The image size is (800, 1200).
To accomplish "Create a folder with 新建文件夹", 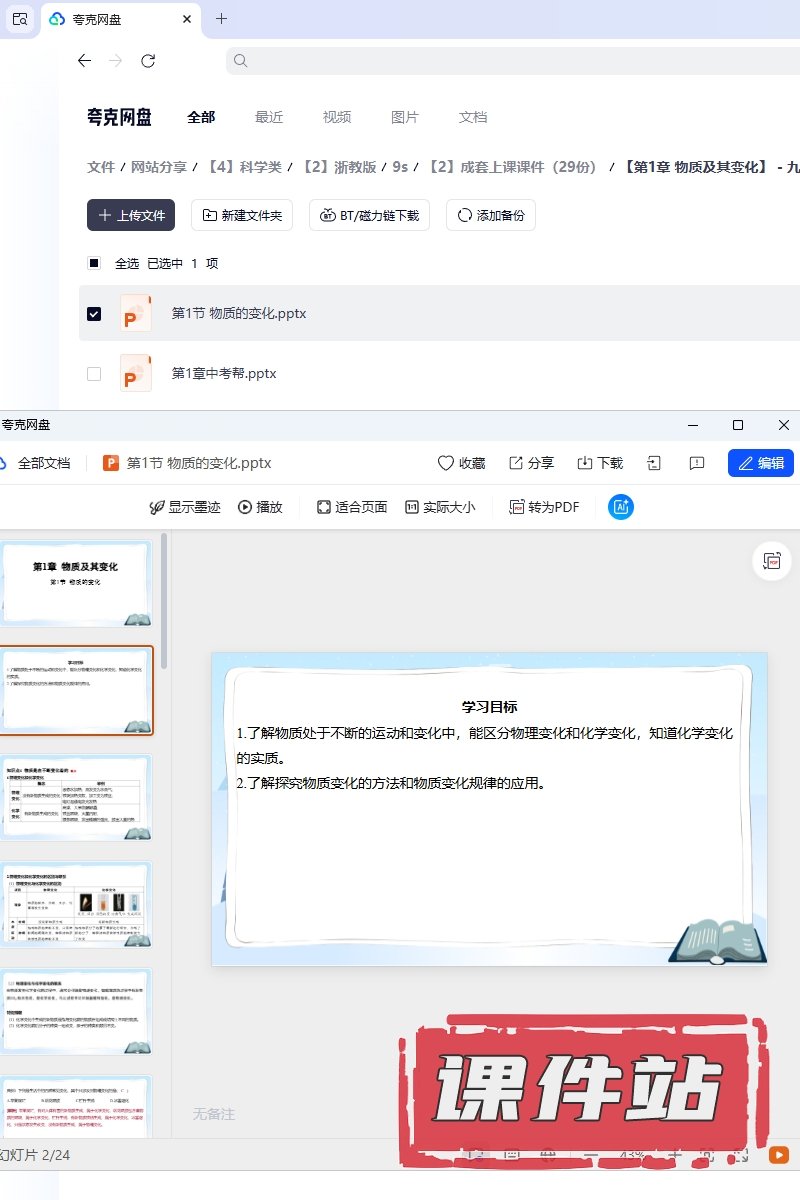I will point(242,215).
